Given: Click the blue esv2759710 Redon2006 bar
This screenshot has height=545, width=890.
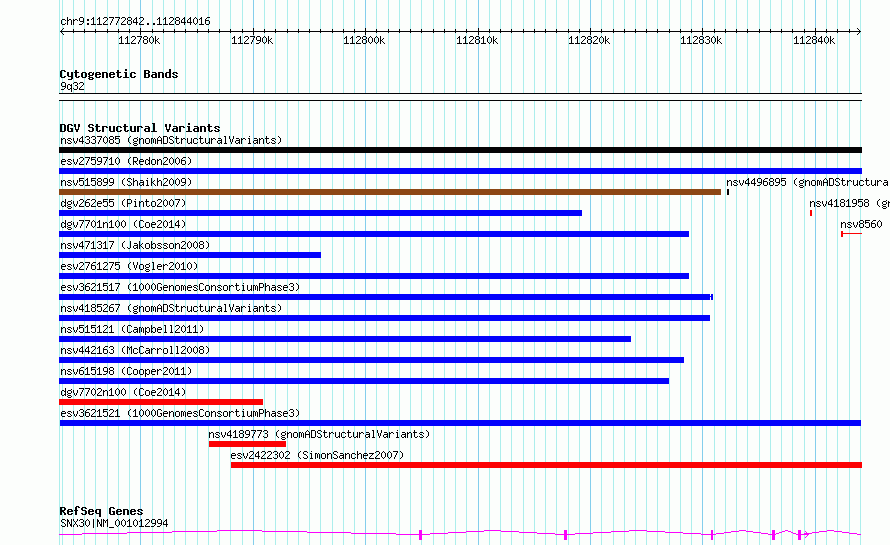Looking at the screenshot, I should point(460,171).
